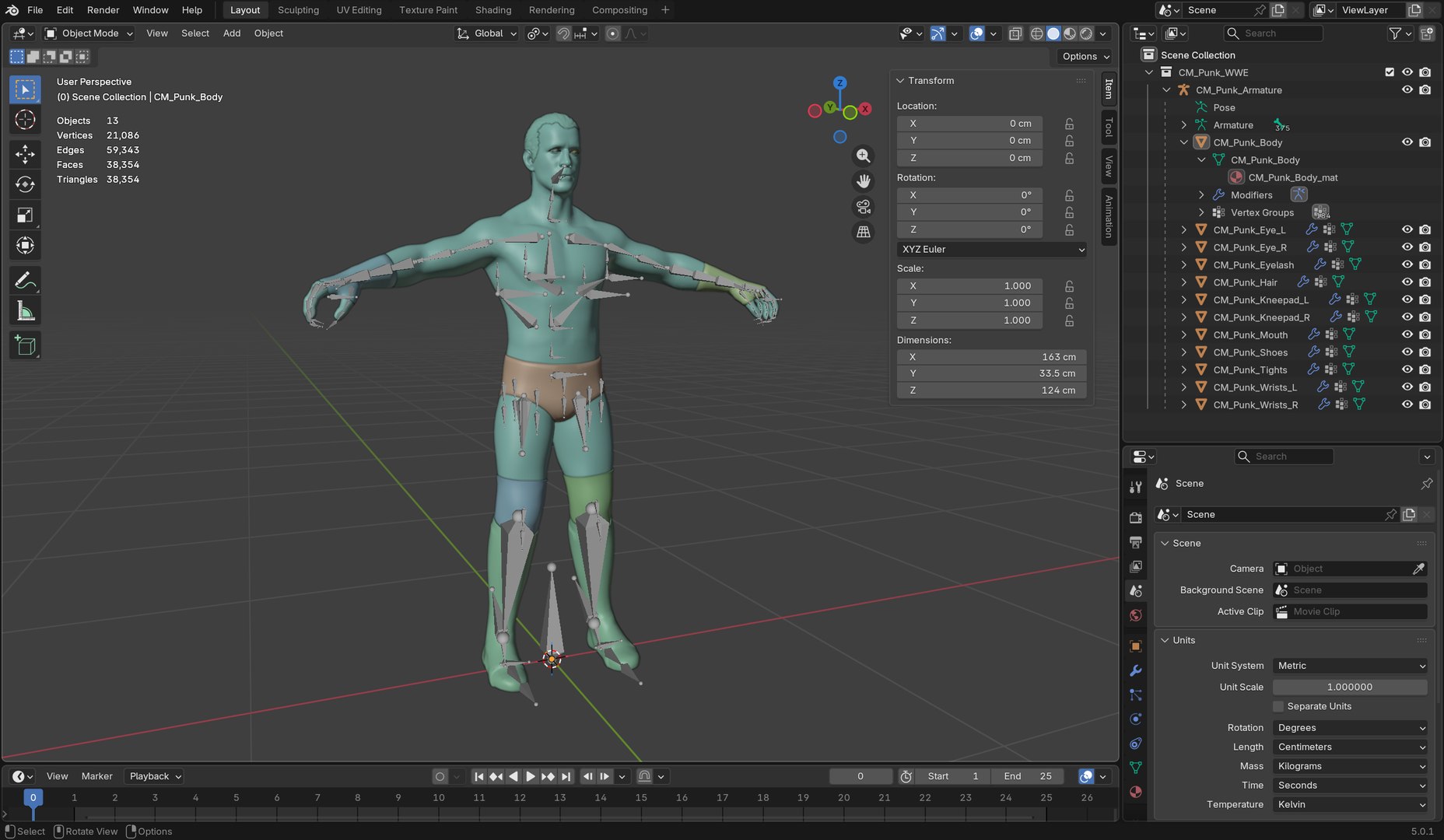Open the Unit System Metric dropdown
The image size is (1444, 840).
click(1350, 666)
